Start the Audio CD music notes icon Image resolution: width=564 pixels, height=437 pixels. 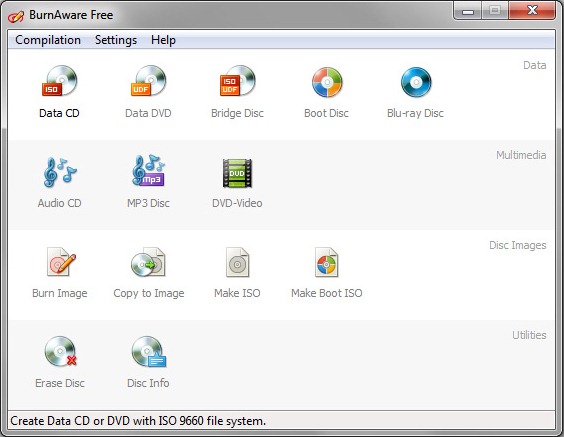[60, 172]
